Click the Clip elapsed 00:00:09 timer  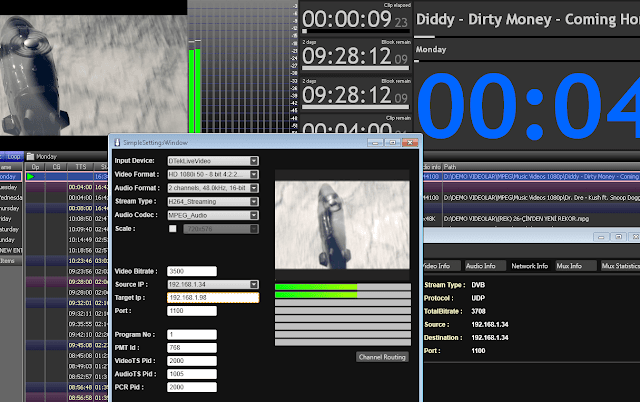pyautogui.click(x=355, y=19)
